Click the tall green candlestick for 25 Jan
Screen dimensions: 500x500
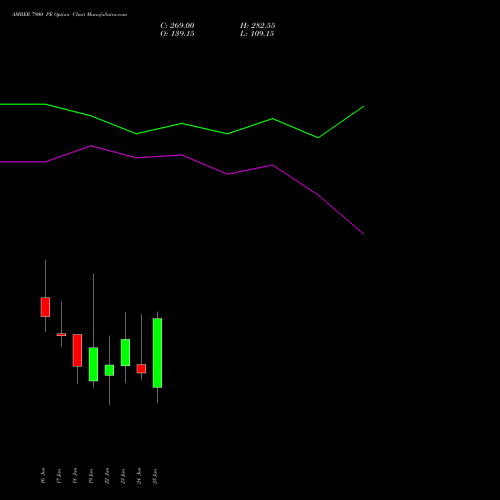pyautogui.click(x=157, y=353)
